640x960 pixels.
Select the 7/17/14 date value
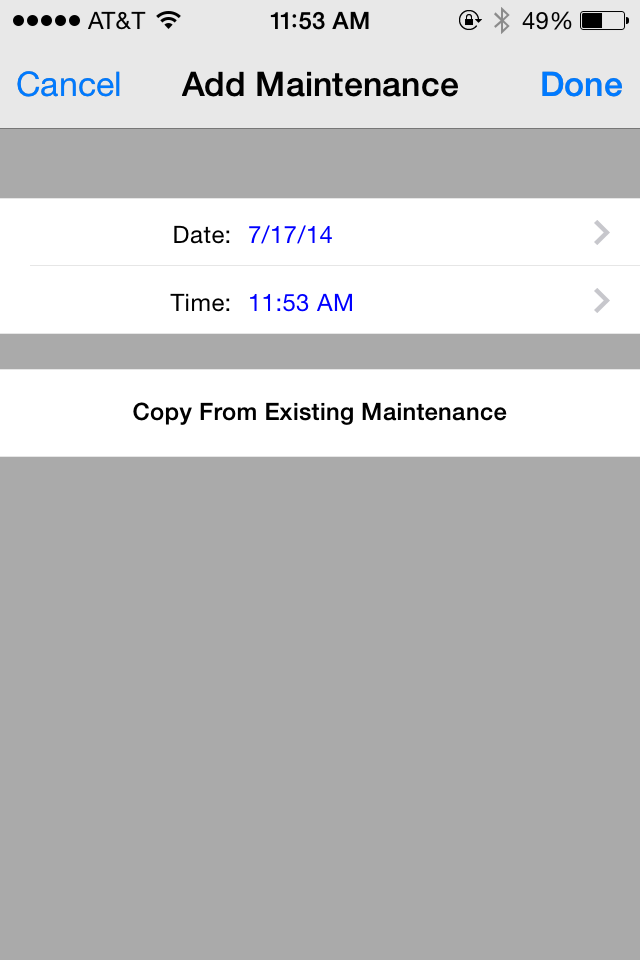coord(290,235)
